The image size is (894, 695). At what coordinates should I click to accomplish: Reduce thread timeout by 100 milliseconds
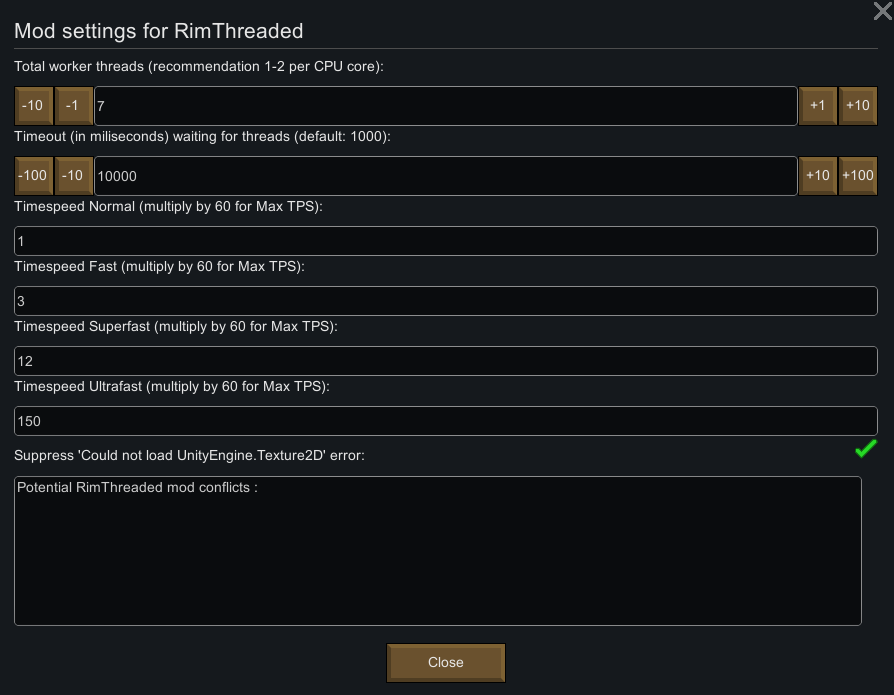33,176
